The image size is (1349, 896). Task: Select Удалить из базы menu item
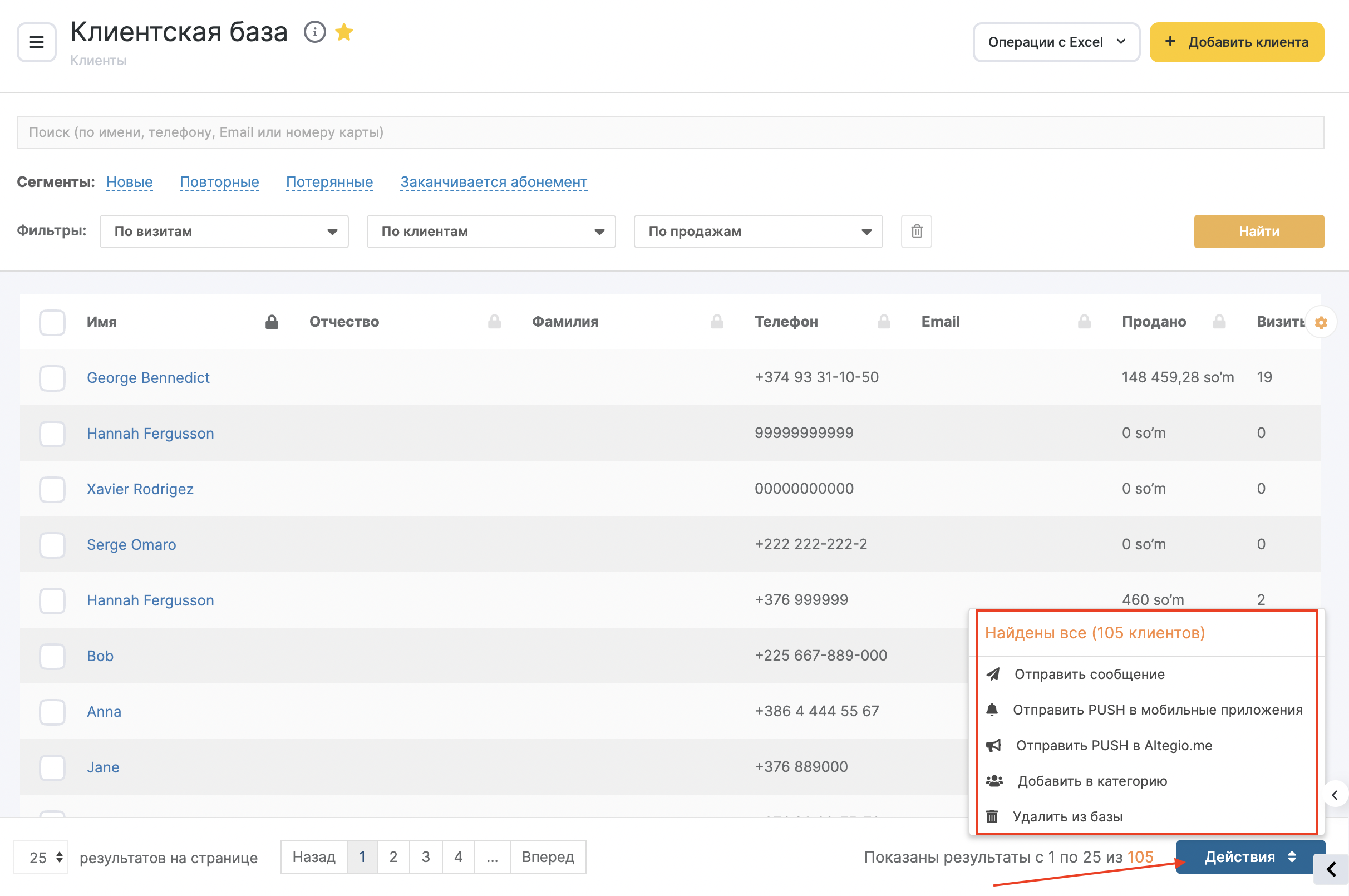click(x=1067, y=816)
